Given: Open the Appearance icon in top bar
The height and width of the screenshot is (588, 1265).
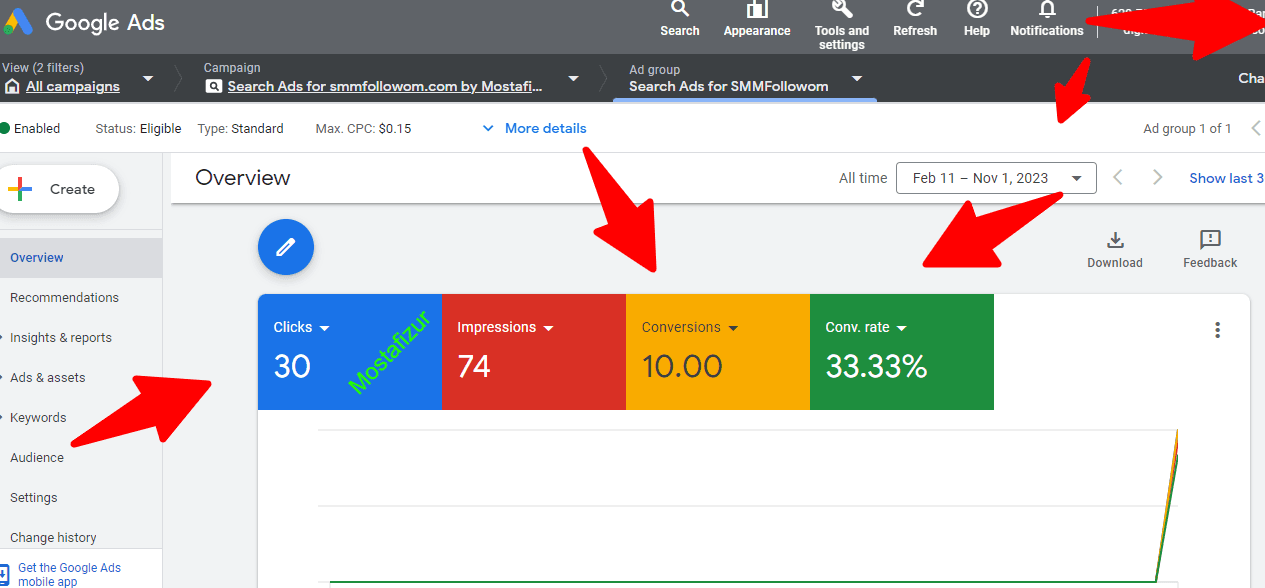Looking at the screenshot, I should (x=757, y=10).
